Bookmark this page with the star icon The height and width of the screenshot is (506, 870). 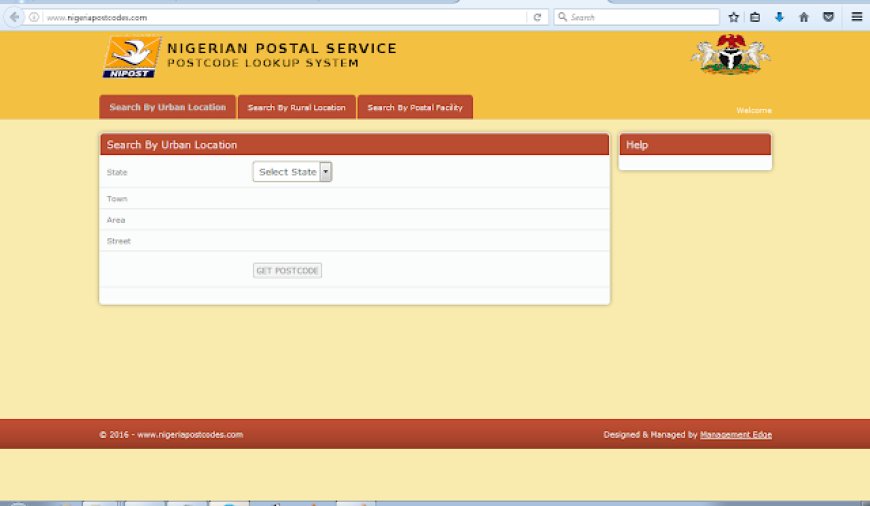pyautogui.click(x=734, y=17)
